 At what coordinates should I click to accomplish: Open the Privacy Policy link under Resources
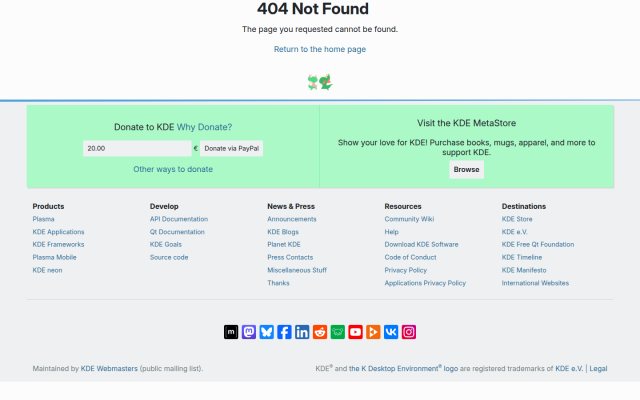[406, 270]
